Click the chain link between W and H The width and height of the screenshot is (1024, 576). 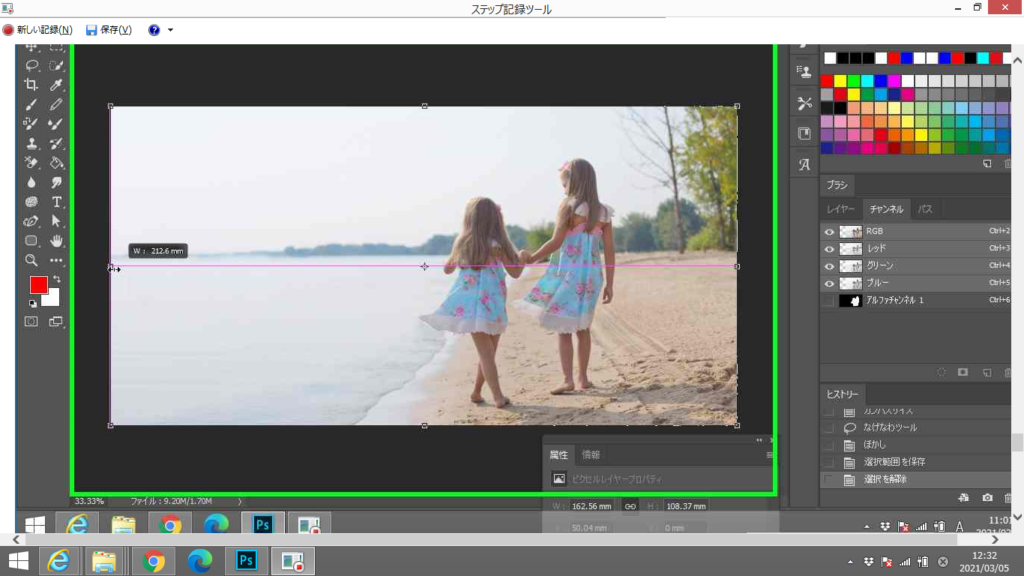click(x=630, y=506)
